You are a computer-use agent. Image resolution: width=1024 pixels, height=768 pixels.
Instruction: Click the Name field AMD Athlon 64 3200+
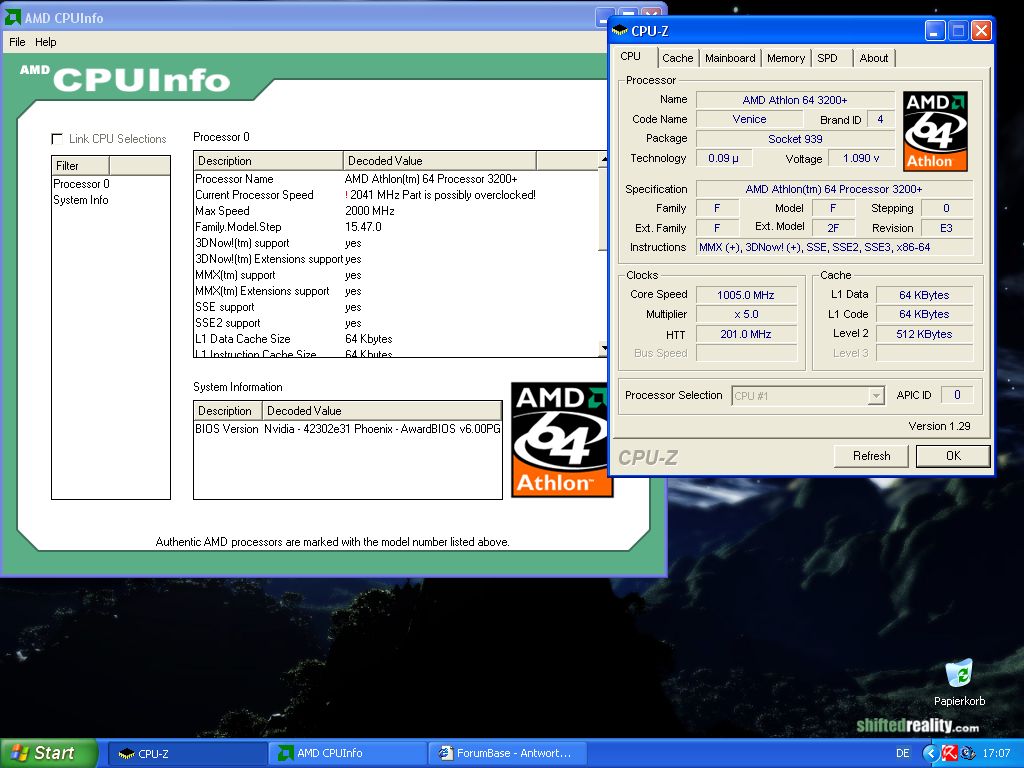click(795, 100)
